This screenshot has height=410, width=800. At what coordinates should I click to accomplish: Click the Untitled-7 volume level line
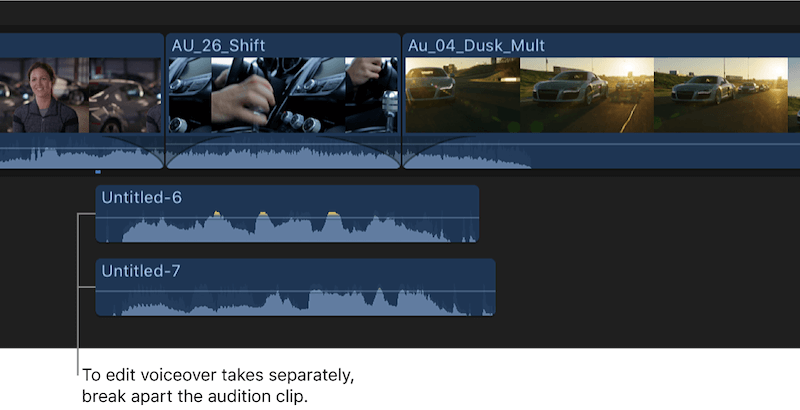(x=295, y=291)
